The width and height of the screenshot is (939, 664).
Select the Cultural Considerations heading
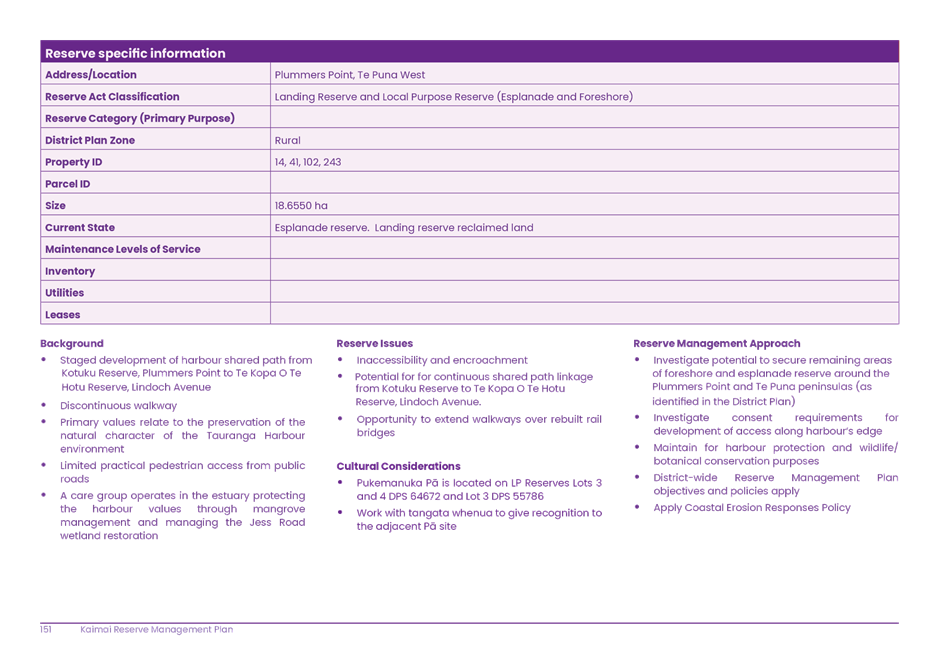398,467
